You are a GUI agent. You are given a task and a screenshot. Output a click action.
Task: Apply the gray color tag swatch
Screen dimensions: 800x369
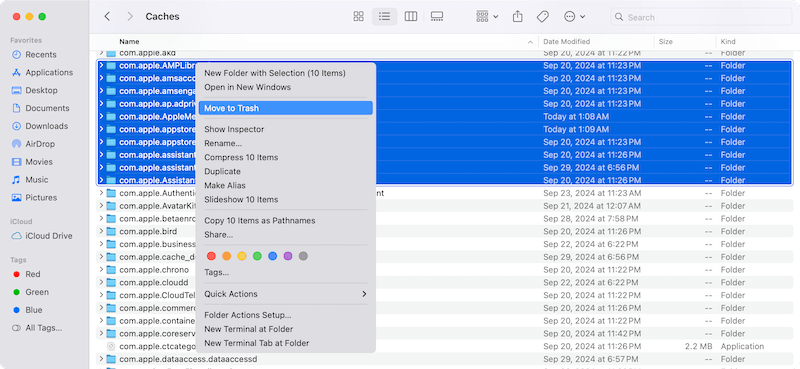click(x=303, y=256)
